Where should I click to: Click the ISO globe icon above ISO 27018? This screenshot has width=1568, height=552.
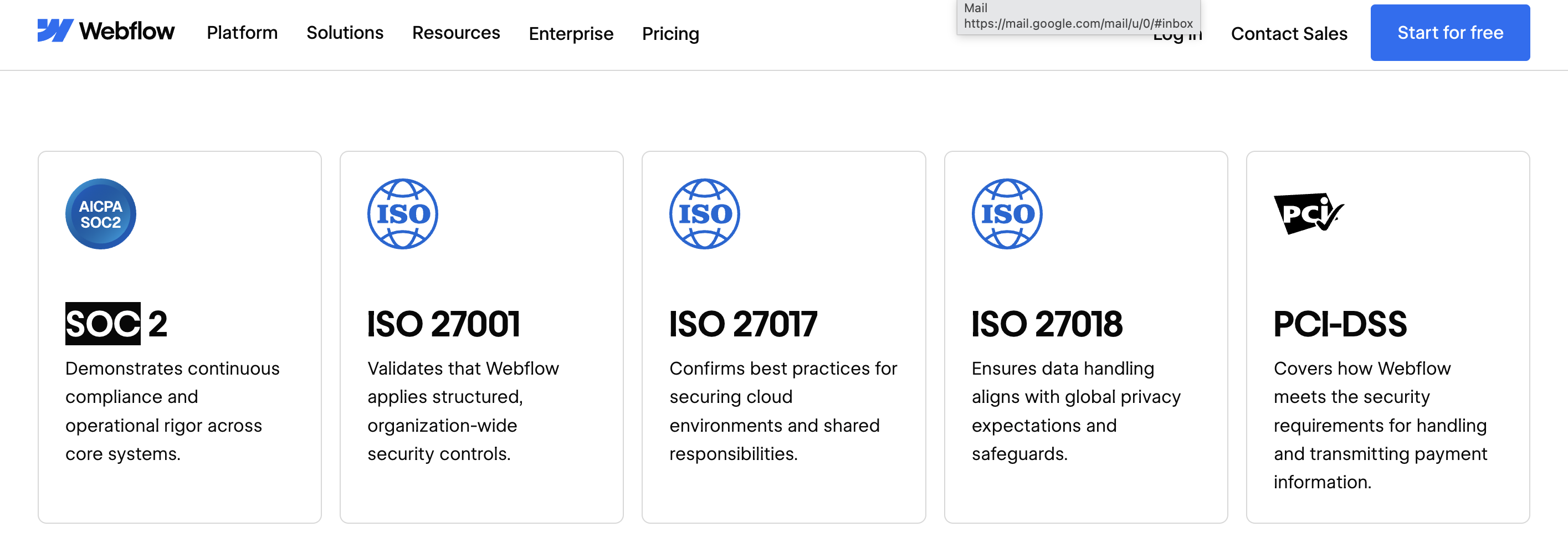(x=1007, y=213)
